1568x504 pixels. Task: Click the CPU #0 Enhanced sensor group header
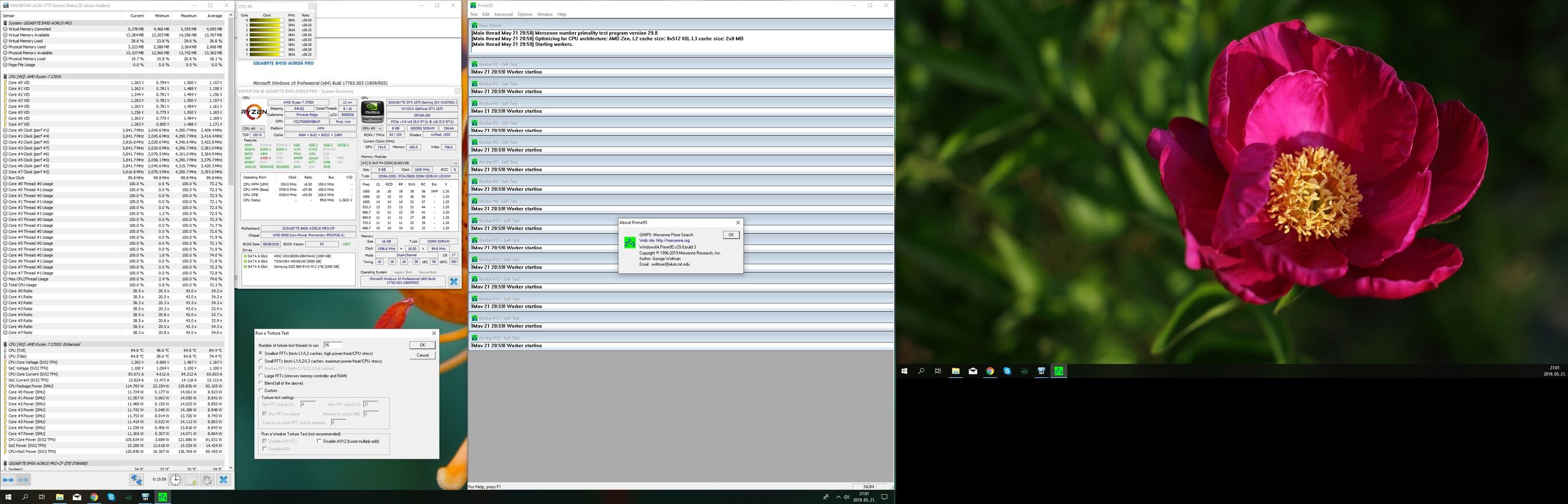[114, 344]
